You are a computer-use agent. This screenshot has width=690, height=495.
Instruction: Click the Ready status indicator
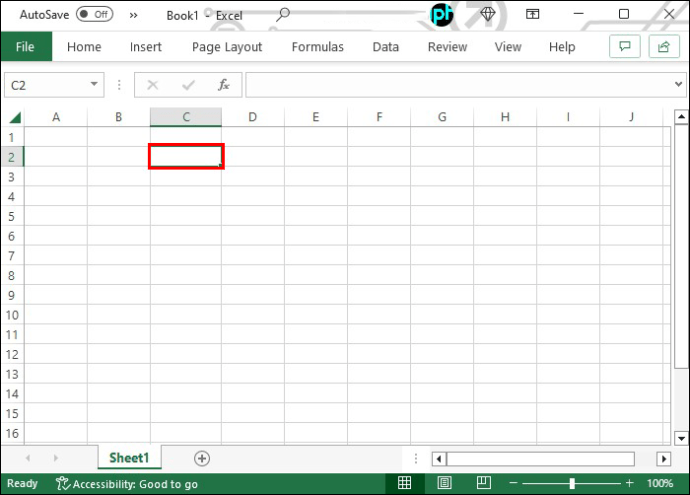click(x=22, y=484)
